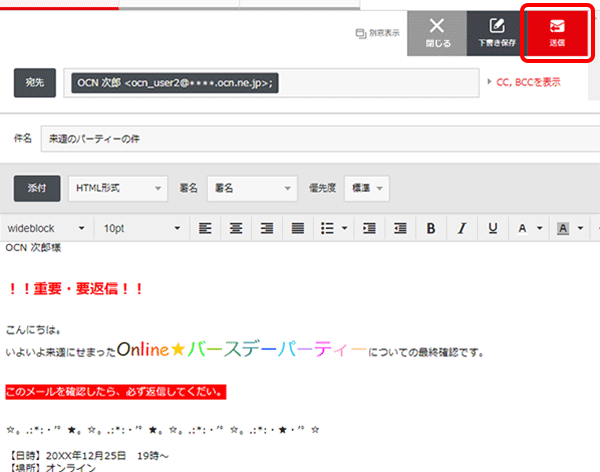The image size is (600, 472).
Task: Justify text alignment
Action: click(297, 228)
